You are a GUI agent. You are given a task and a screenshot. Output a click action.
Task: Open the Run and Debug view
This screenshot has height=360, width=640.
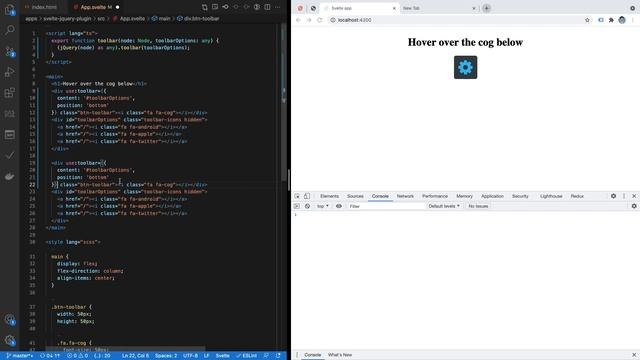[9, 72]
